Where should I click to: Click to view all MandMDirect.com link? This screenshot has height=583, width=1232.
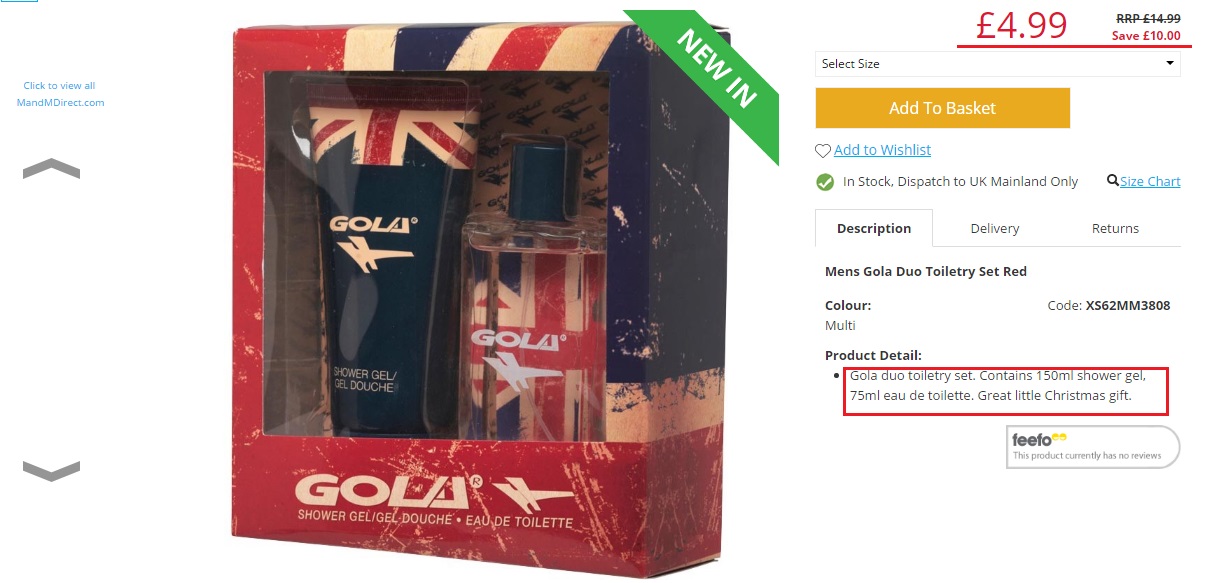(60, 94)
